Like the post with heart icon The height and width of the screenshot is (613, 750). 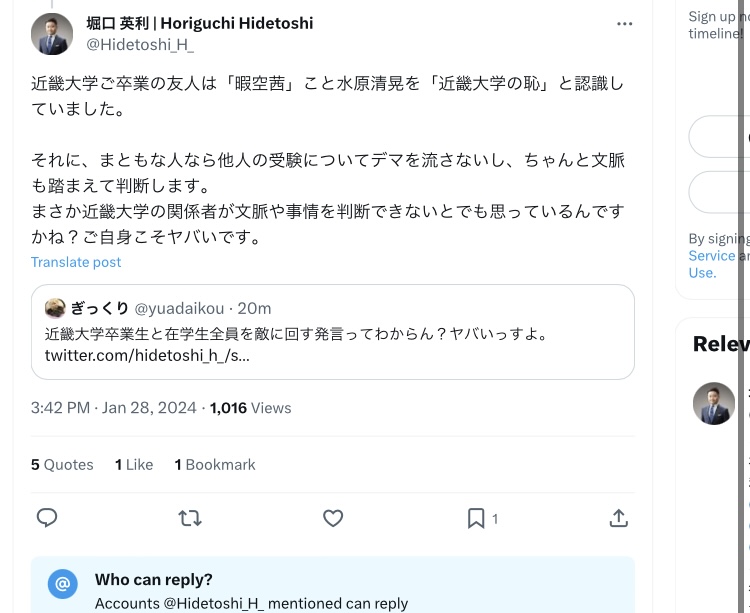click(333, 518)
